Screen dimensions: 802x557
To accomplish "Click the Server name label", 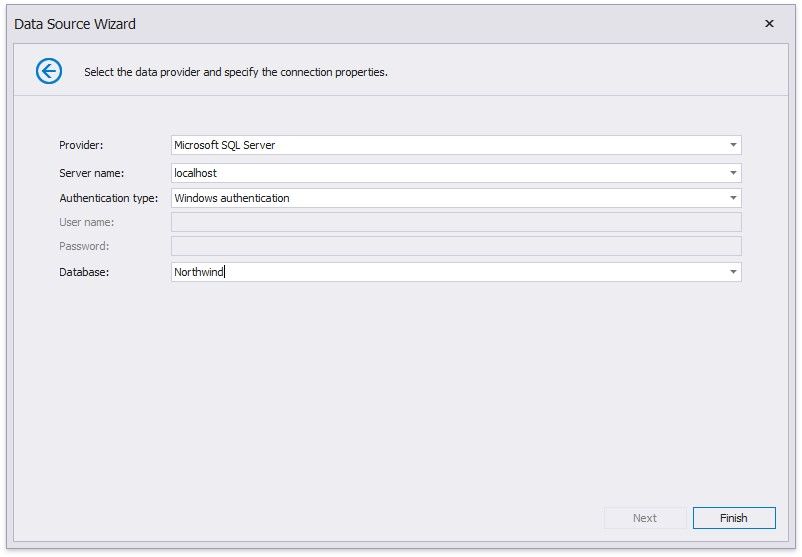I will pos(92,173).
